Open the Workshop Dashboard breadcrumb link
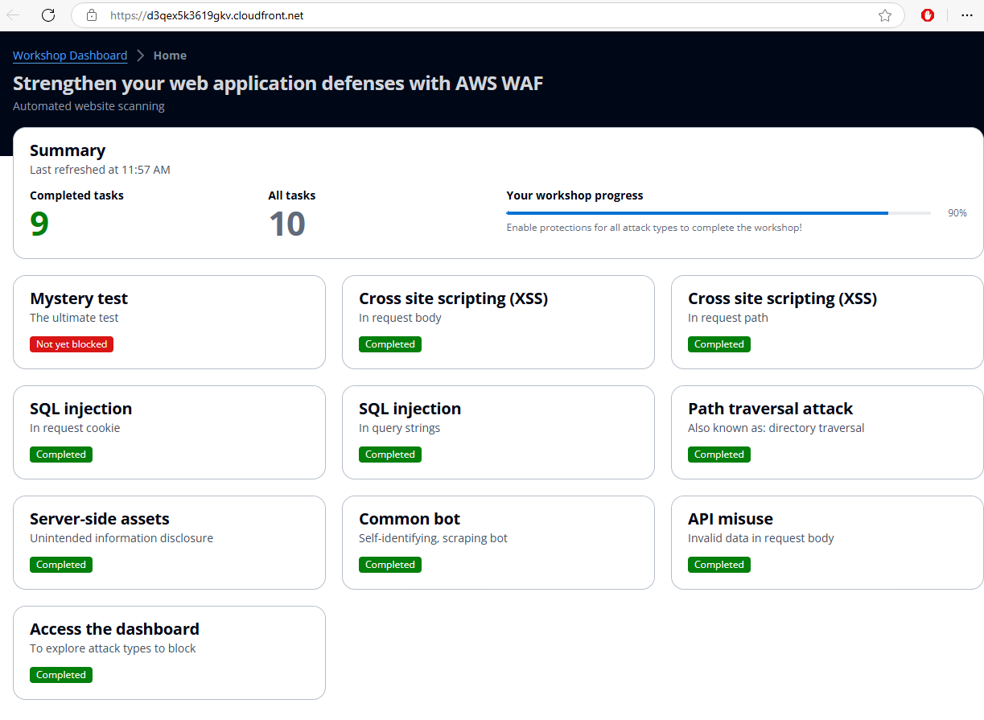Screen dimensions: 984x720 coord(70,56)
